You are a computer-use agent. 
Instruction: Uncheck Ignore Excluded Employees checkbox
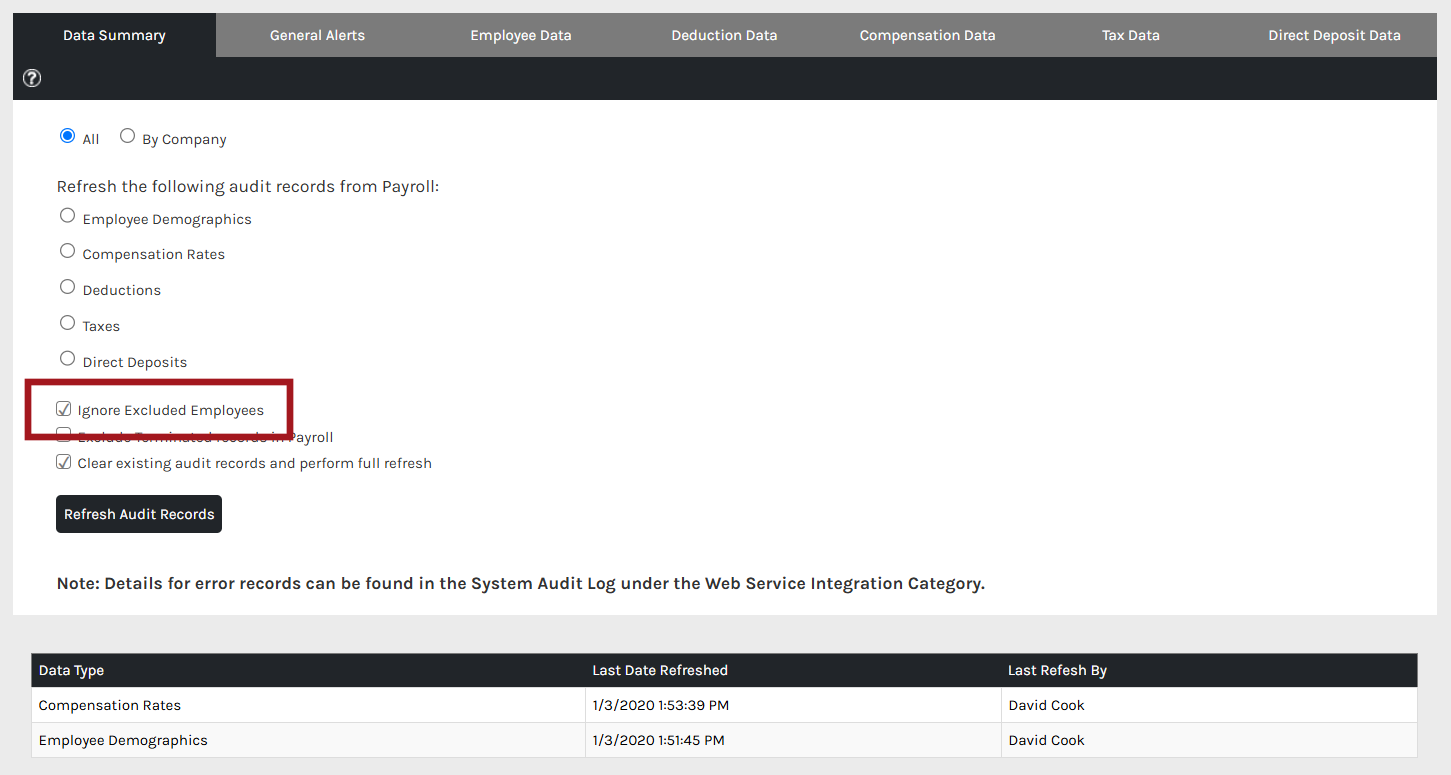click(64, 409)
